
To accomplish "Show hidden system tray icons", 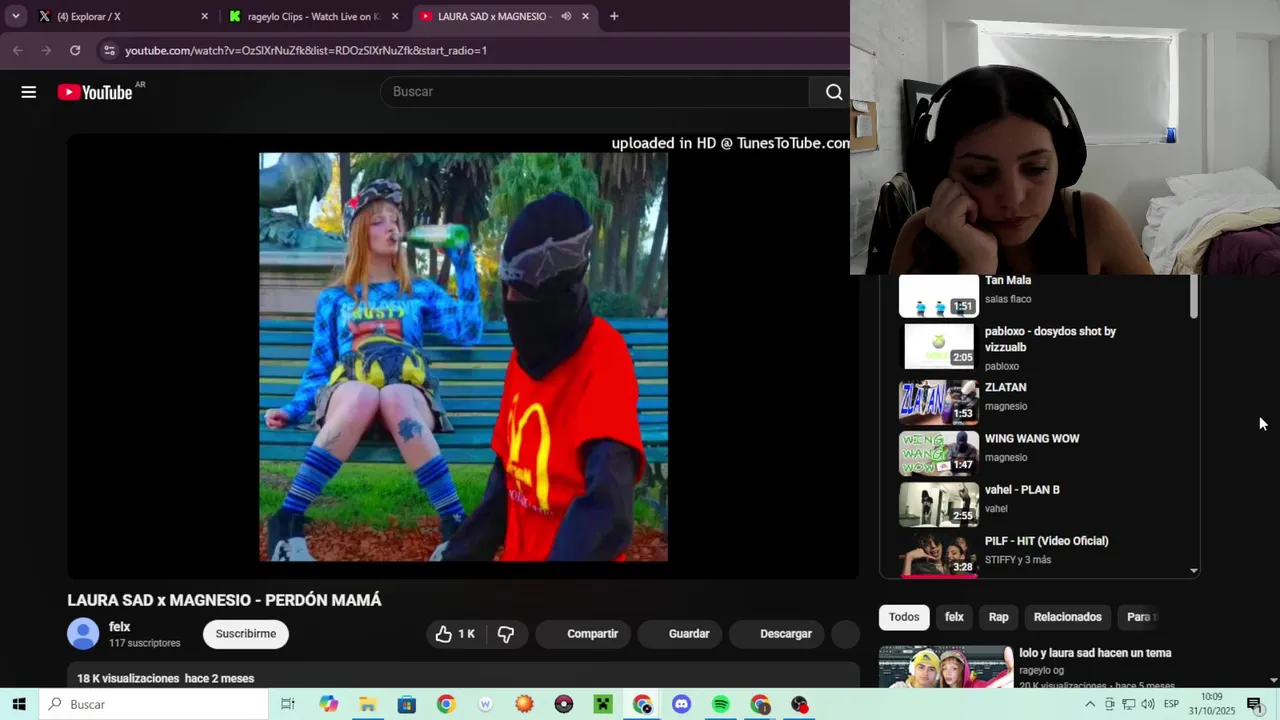I will click(x=1090, y=704).
